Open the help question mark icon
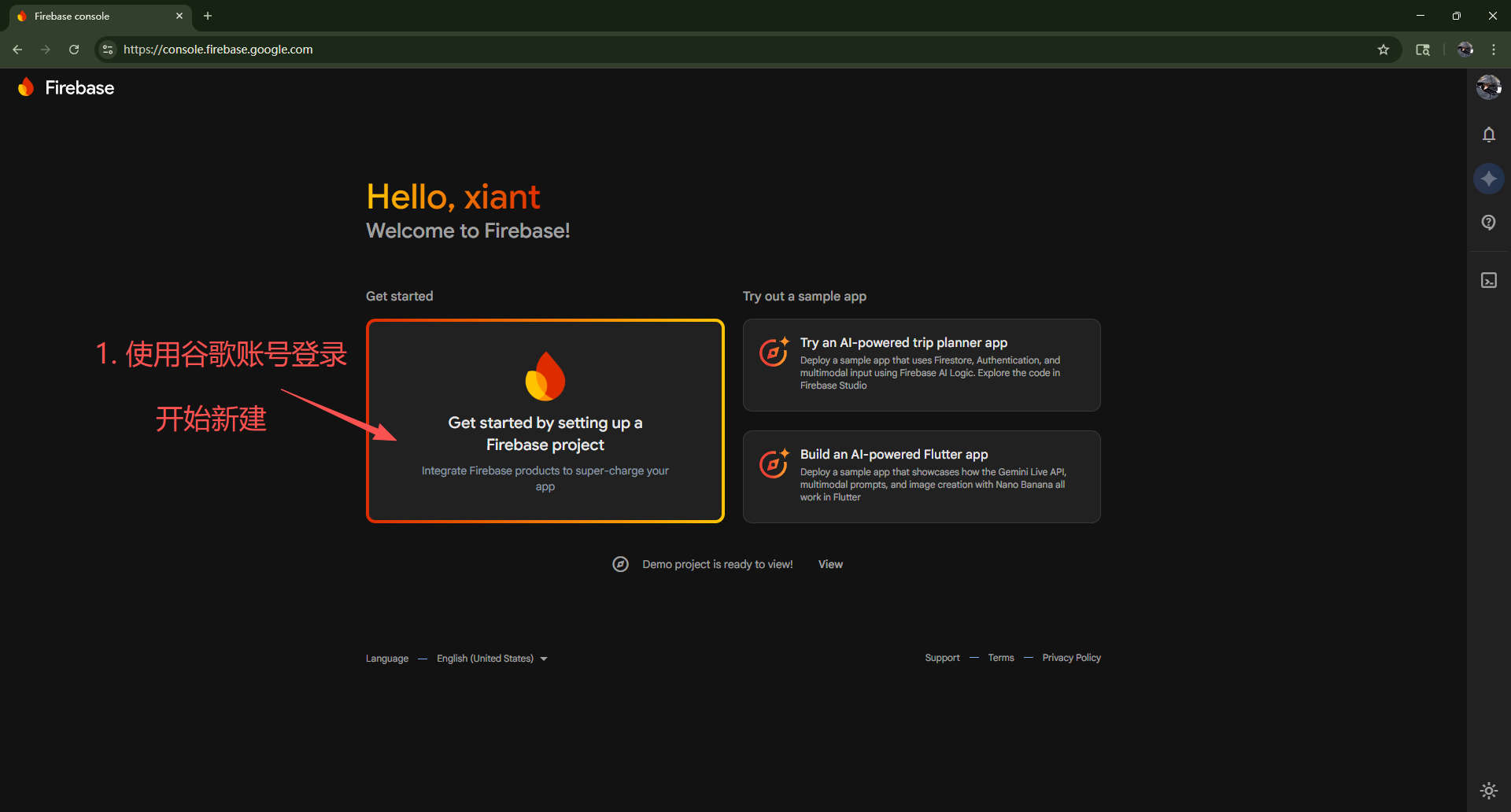The width and height of the screenshot is (1511, 812). pyautogui.click(x=1488, y=223)
